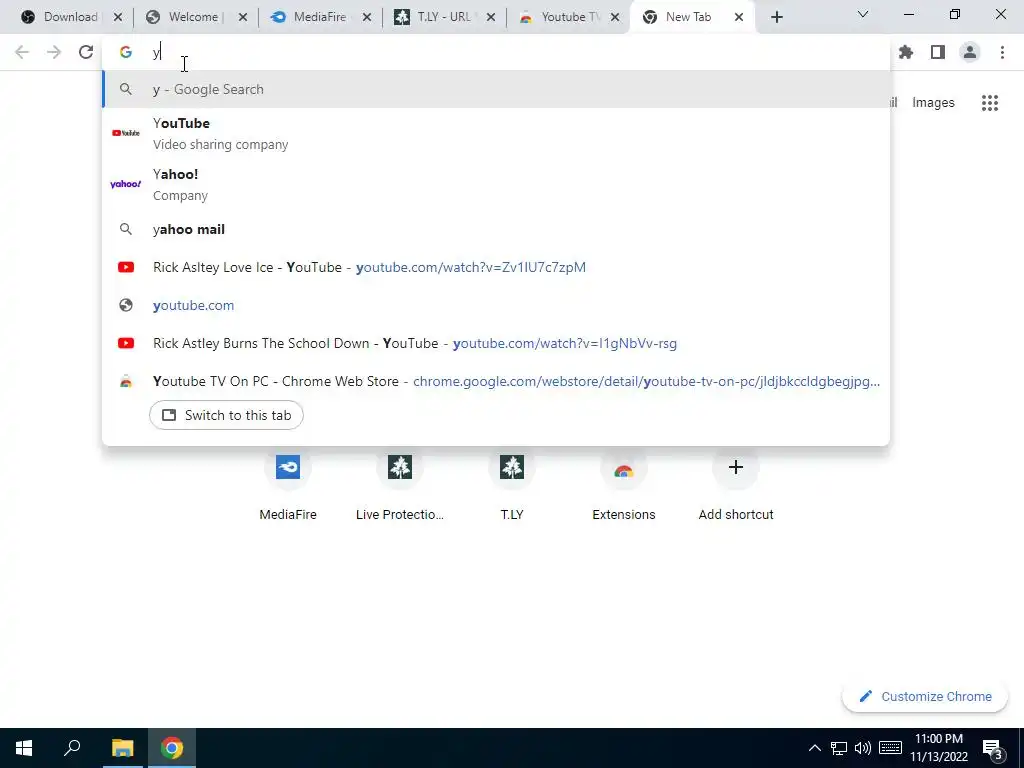Viewport: 1024px width, 768px height.
Task: Open the network tray icon
Action: [839, 748]
